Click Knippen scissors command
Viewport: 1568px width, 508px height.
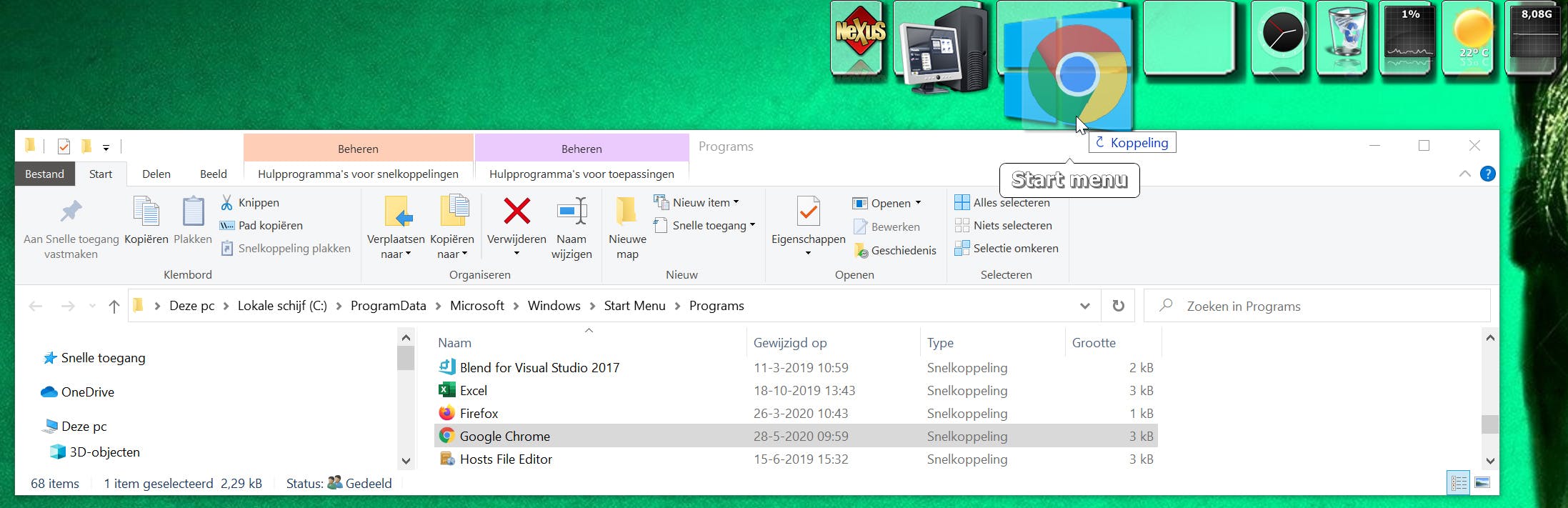[x=250, y=203]
